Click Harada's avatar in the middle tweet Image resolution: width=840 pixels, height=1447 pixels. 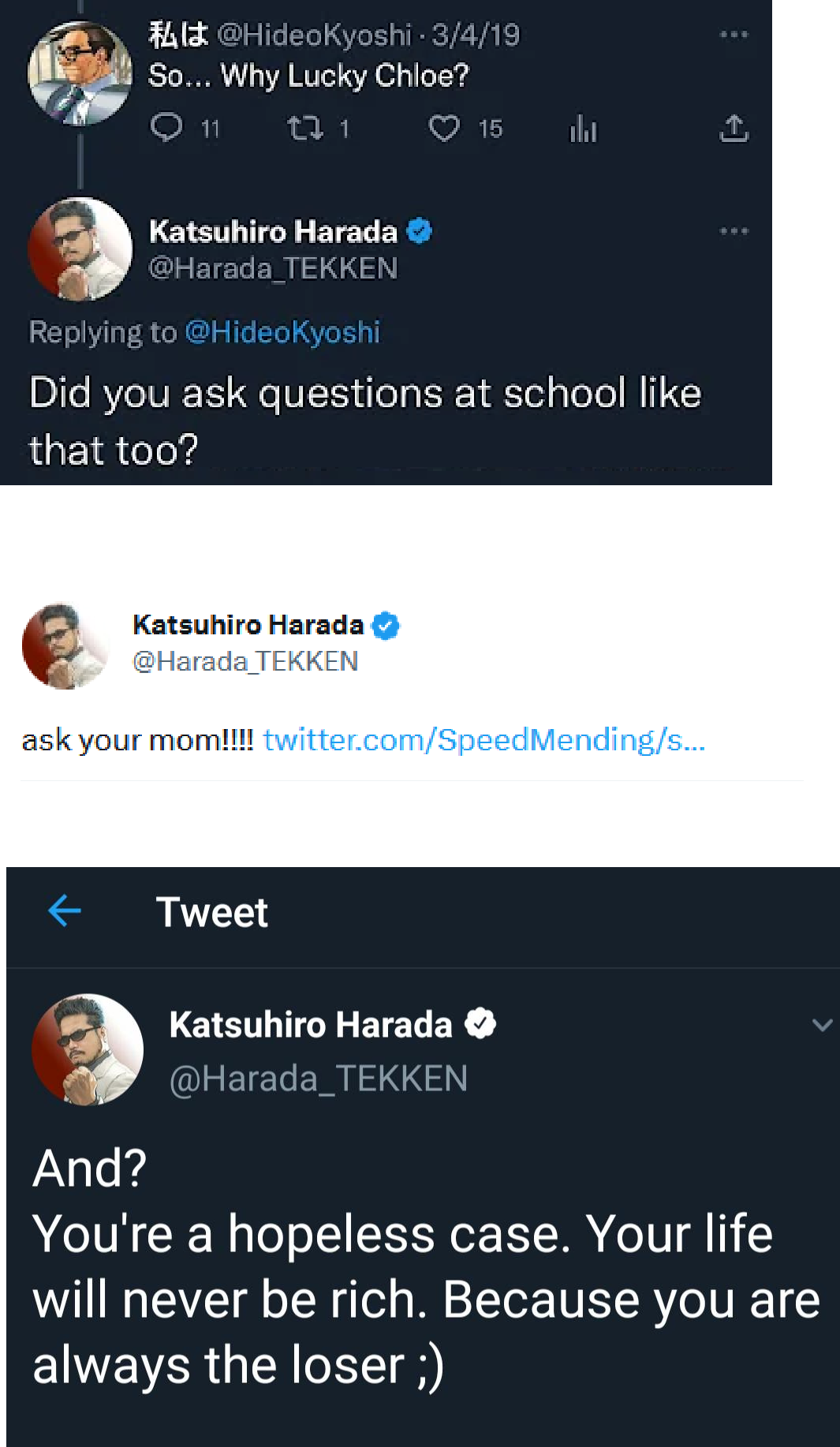click(65, 645)
